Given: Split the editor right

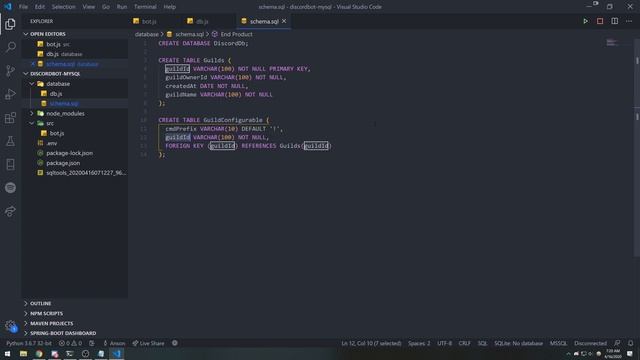Looking at the screenshot, I should point(614,21).
